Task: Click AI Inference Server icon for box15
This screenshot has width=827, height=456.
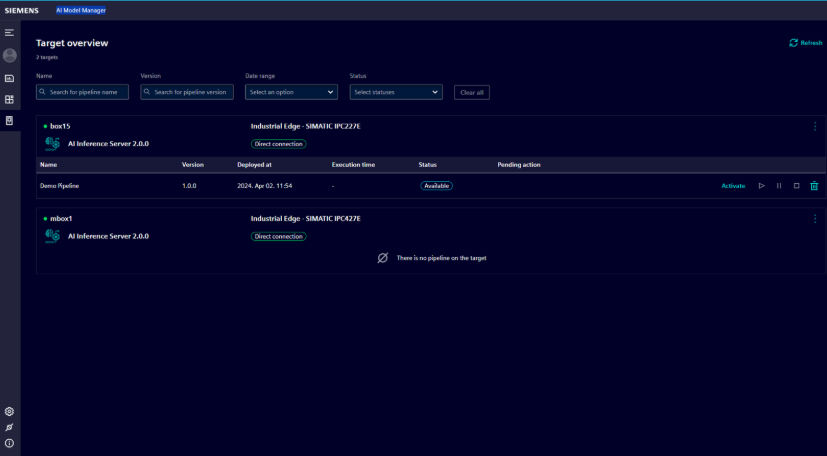Action: [x=52, y=143]
